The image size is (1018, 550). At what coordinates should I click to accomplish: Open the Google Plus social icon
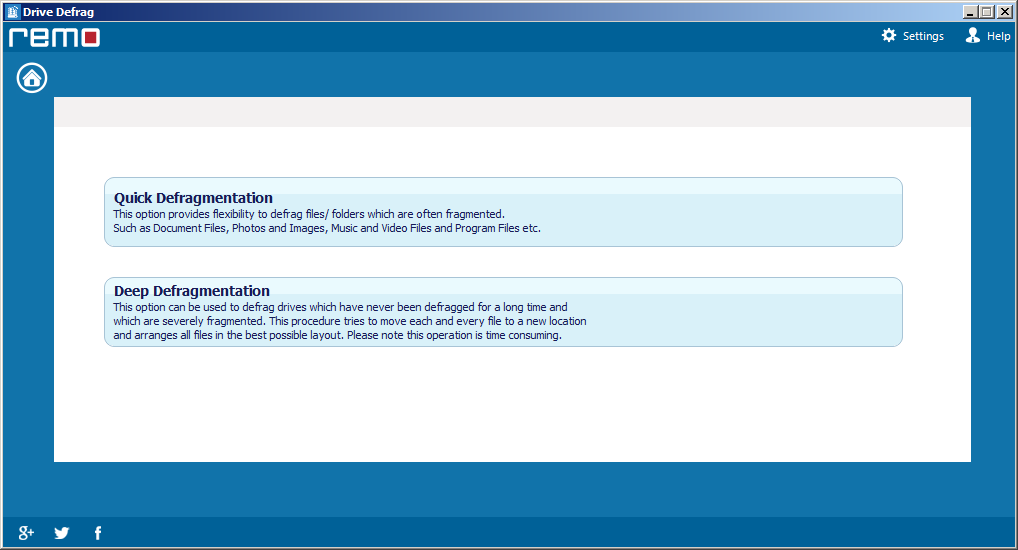[x=27, y=533]
